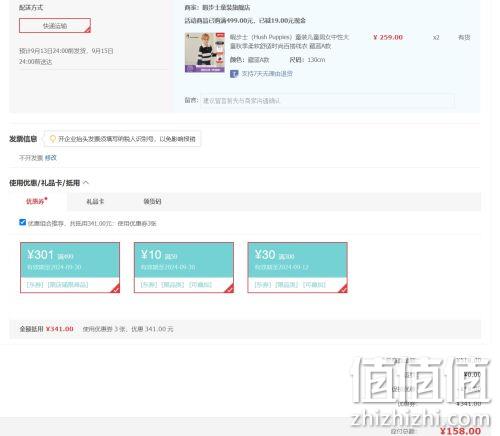Switch to the 领货码 tab
The height and width of the screenshot is (436, 500).
click(152, 201)
